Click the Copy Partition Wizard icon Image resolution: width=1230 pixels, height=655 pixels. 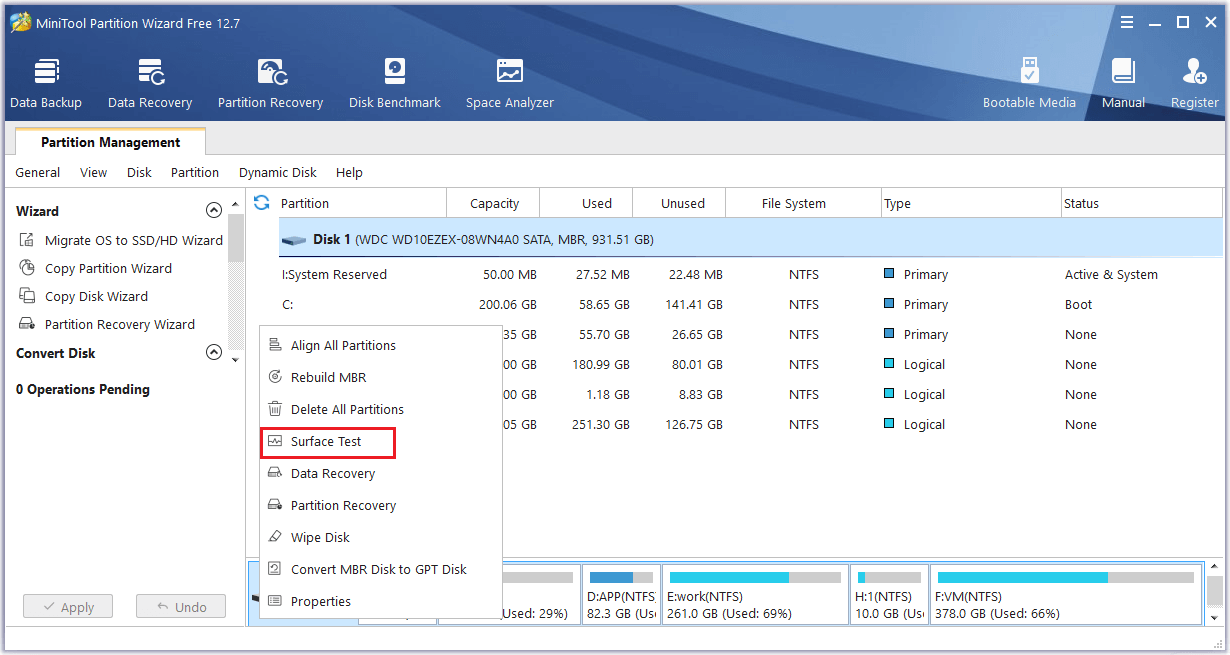pyautogui.click(x=27, y=268)
